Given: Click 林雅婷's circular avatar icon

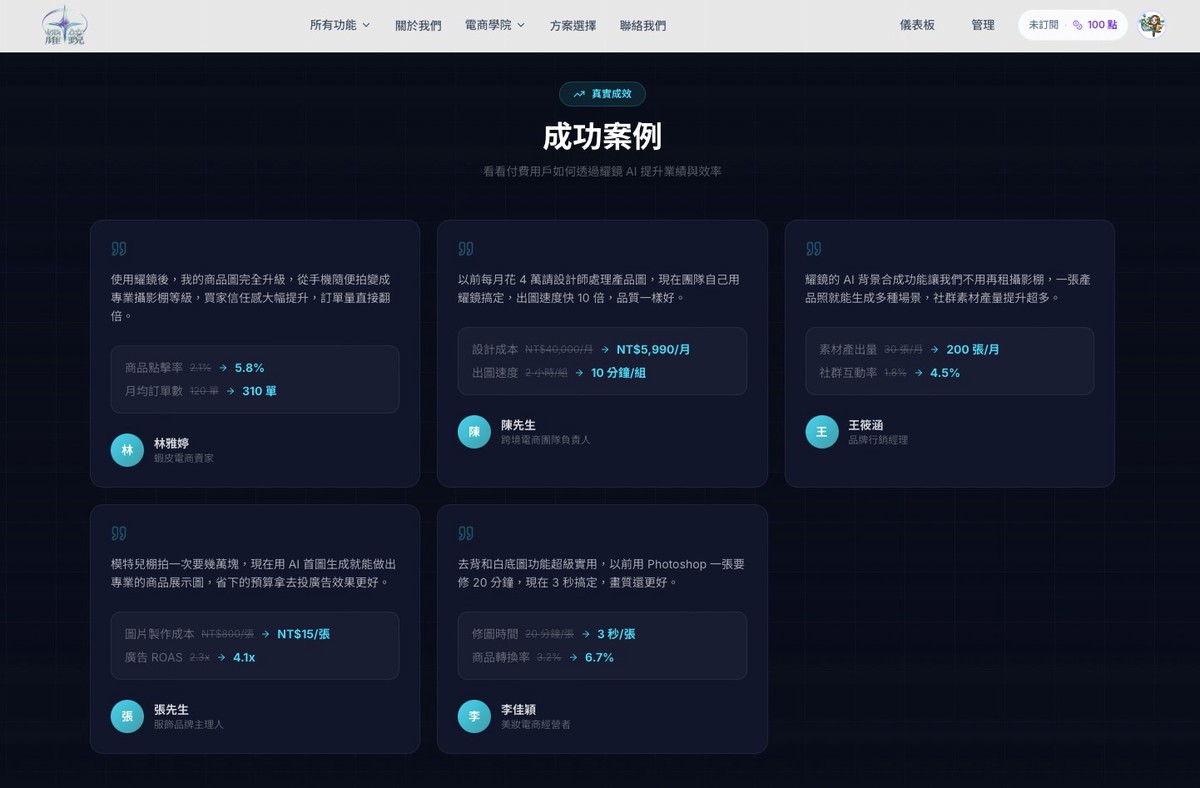Looking at the screenshot, I should (x=127, y=450).
